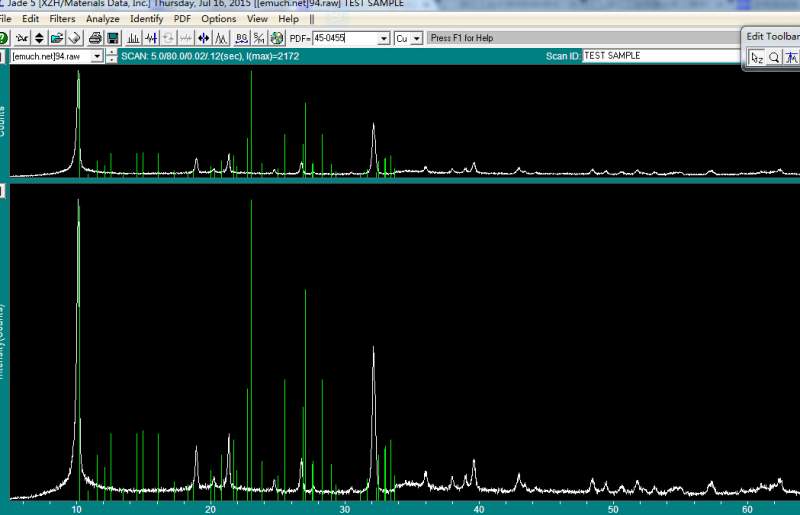
Task: Open the Edit menu
Action: pos(31,19)
